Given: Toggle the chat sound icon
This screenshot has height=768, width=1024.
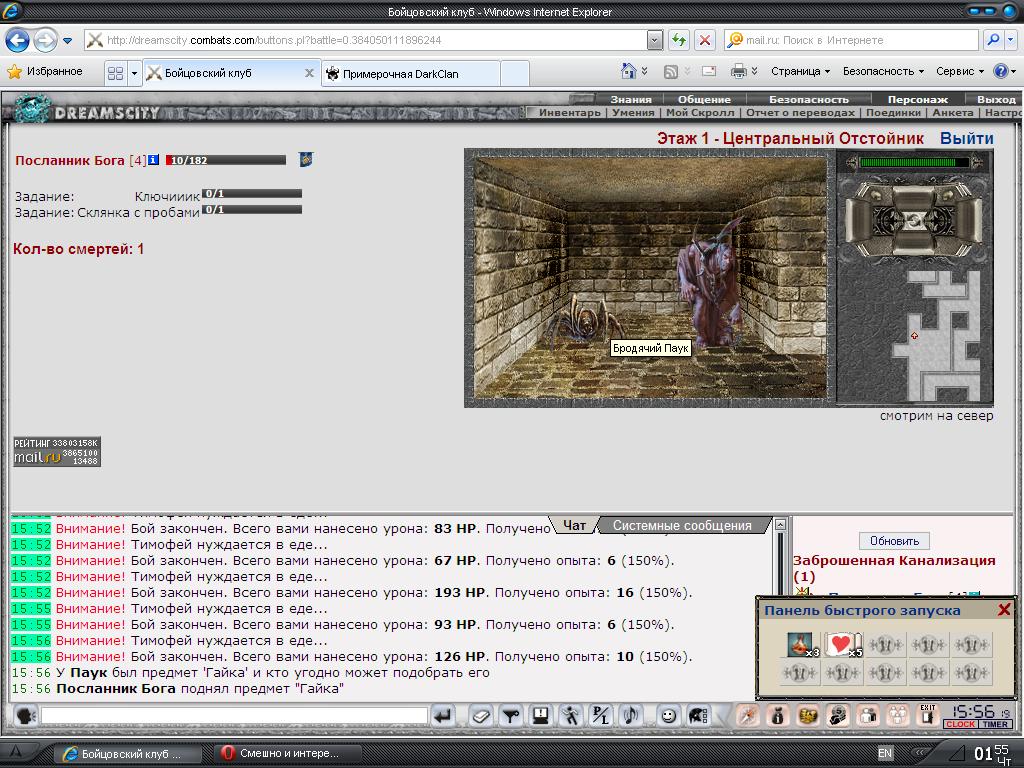Looking at the screenshot, I should pyautogui.click(x=631, y=716).
